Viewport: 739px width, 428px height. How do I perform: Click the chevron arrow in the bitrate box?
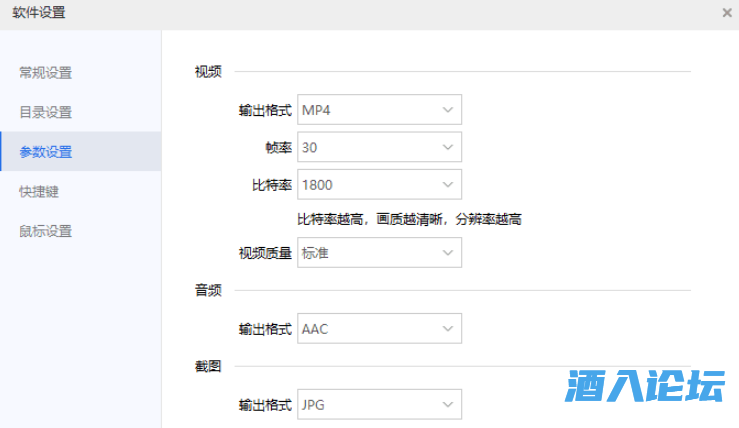tap(447, 184)
